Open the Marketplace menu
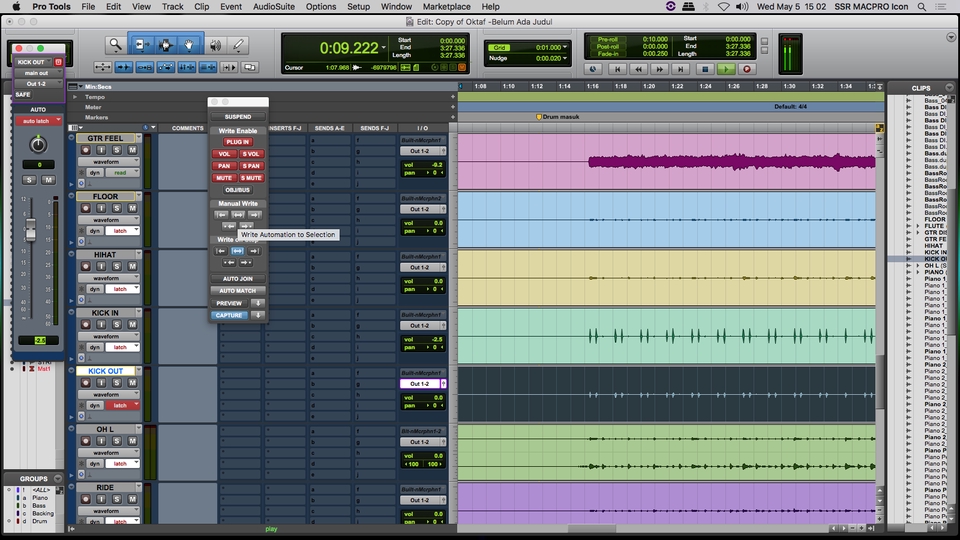Image resolution: width=960 pixels, height=540 pixels. pyautogui.click(x=447, y=7)
